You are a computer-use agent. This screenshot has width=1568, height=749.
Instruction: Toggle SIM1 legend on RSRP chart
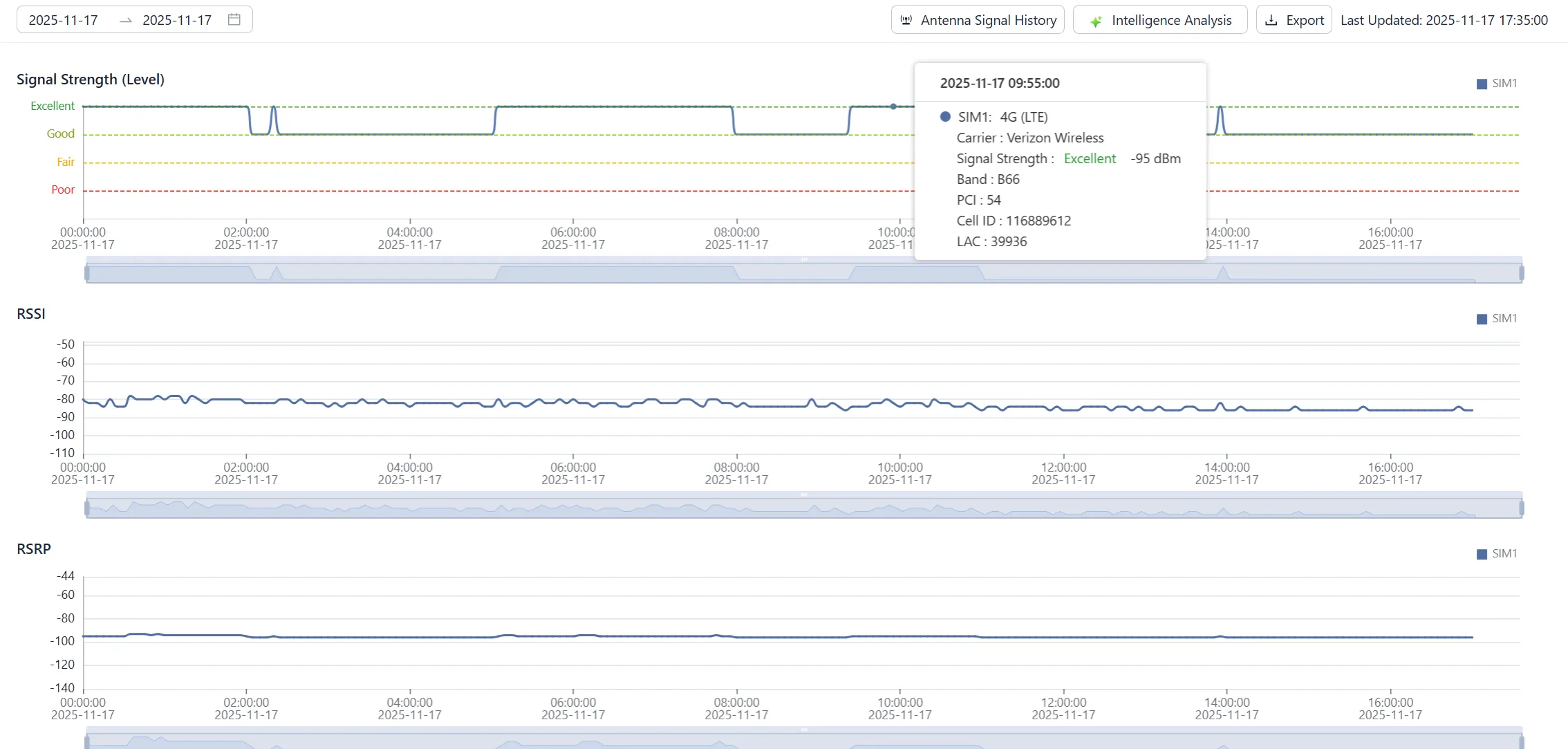pos(1497,554)
